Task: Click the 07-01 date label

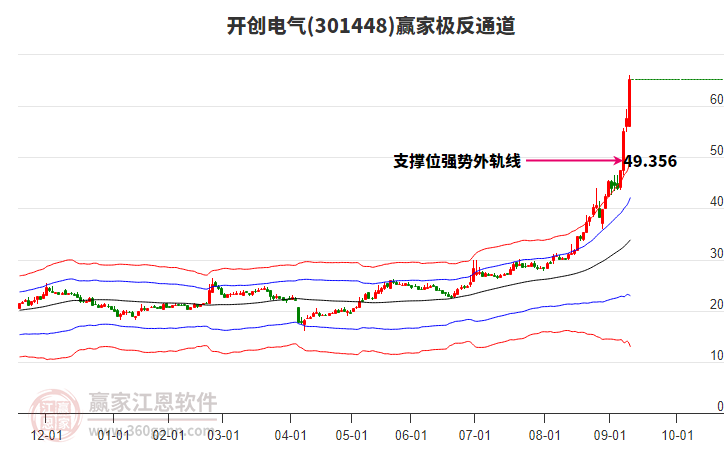Action: (x=475, y=435)
